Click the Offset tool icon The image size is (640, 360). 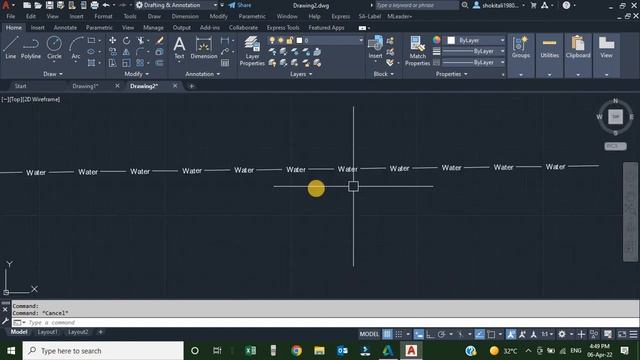[160, 63]
